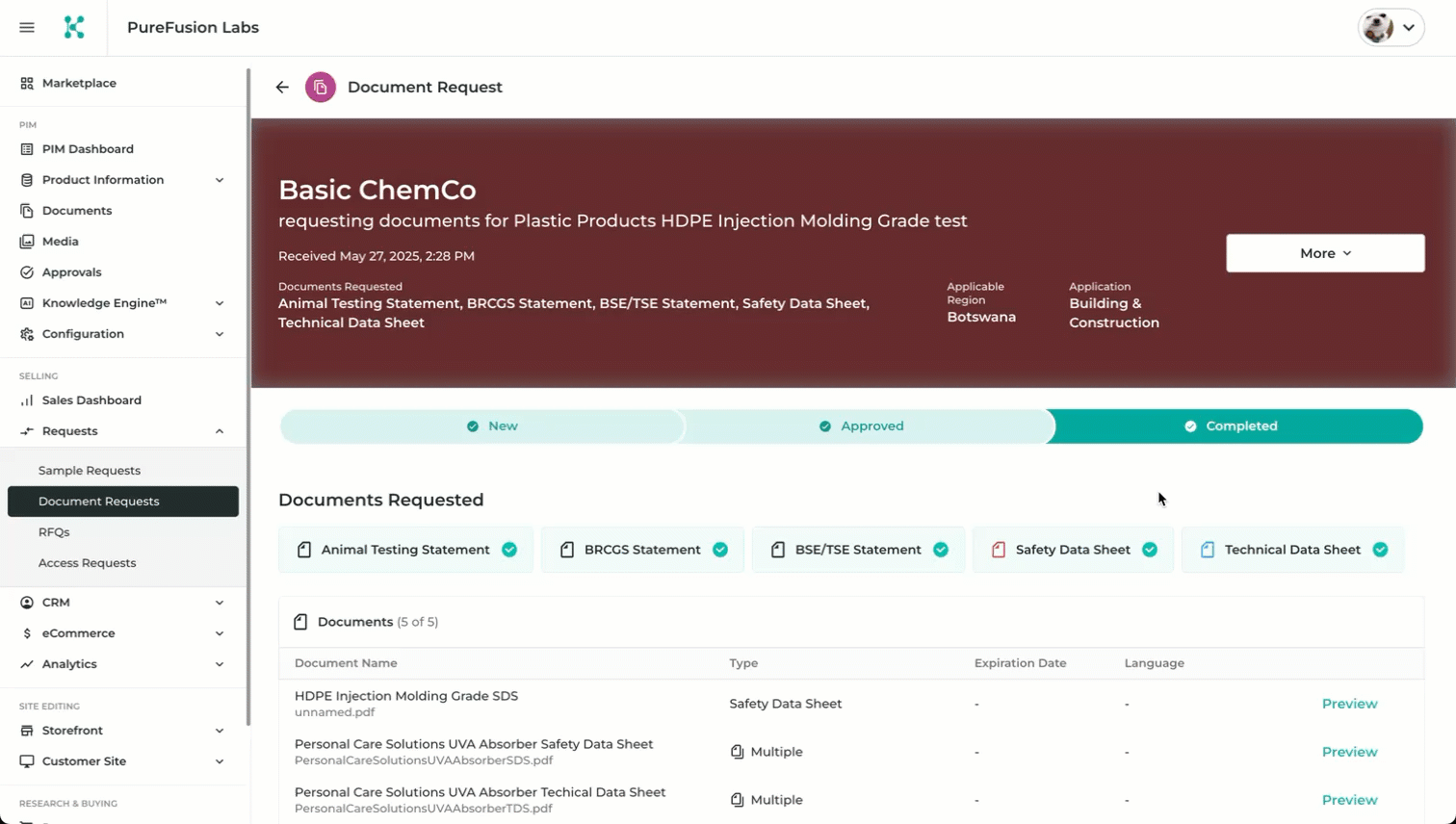1456x824 pixels.
Task: Click the BRCGS Statement document icon
Action: (567, 550)
